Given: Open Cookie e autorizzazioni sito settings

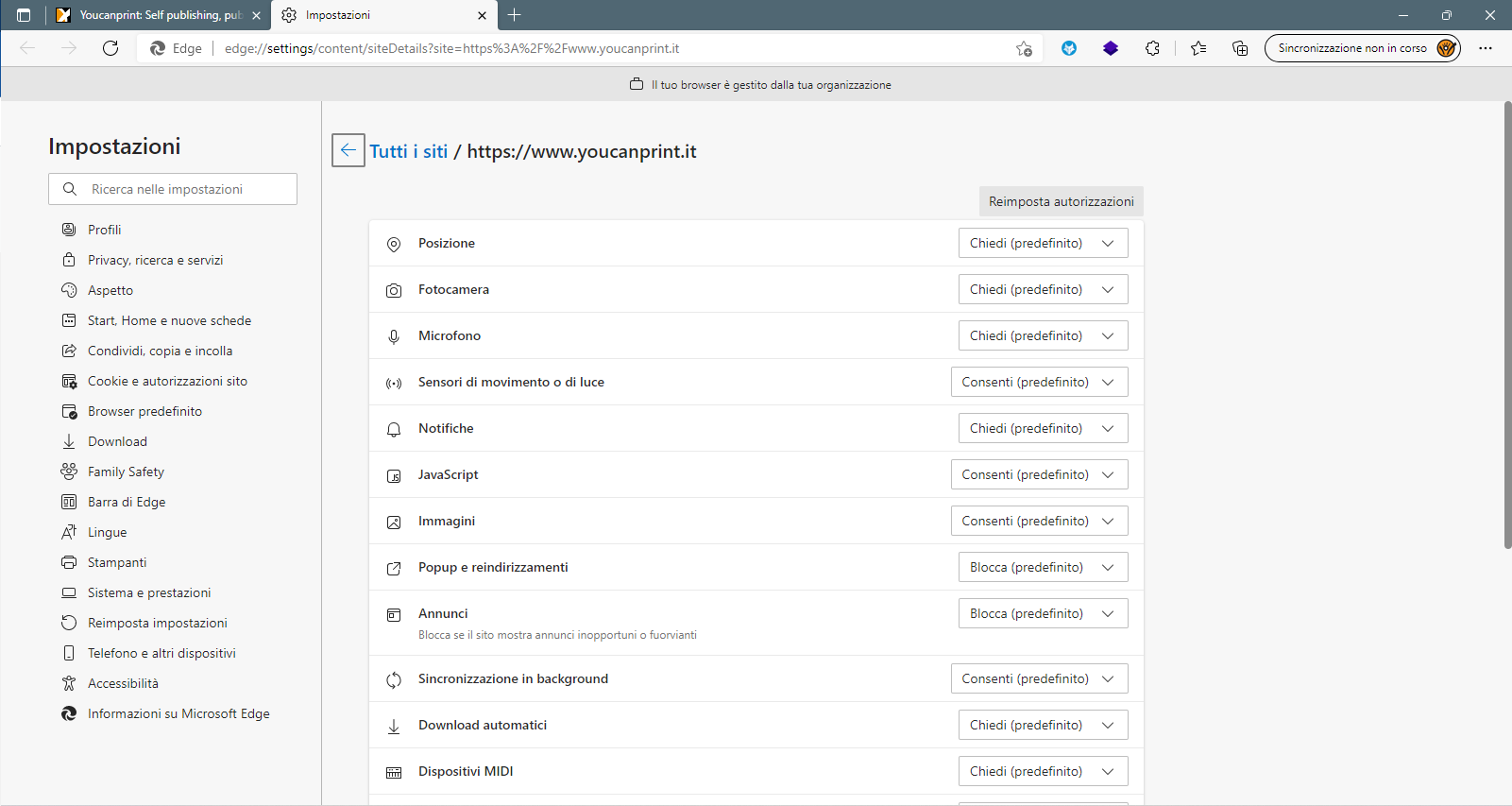Looking at the screenshot, I should [x=167, y=381].
